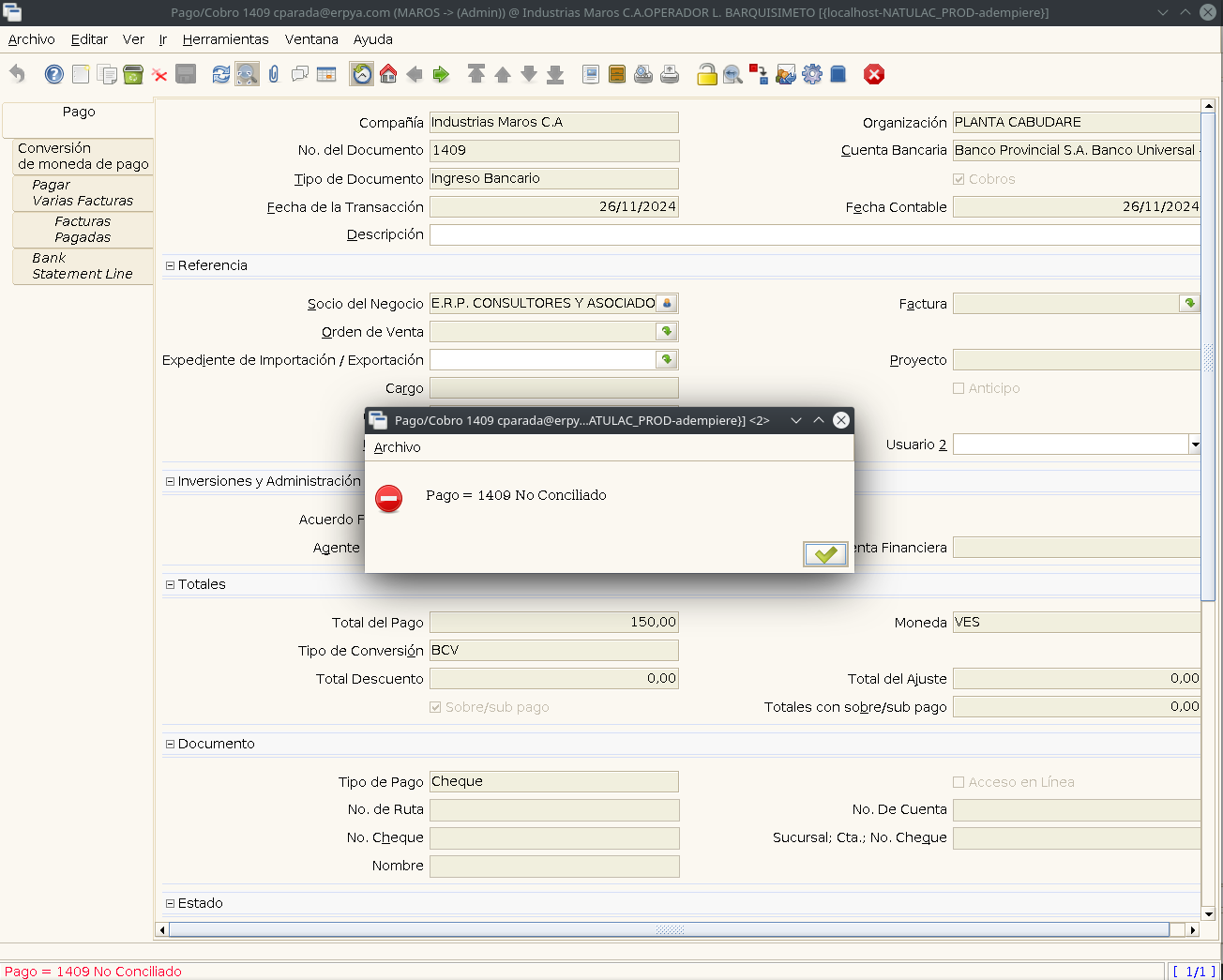Open the Archived documents cabinet icon

[617, 74]
